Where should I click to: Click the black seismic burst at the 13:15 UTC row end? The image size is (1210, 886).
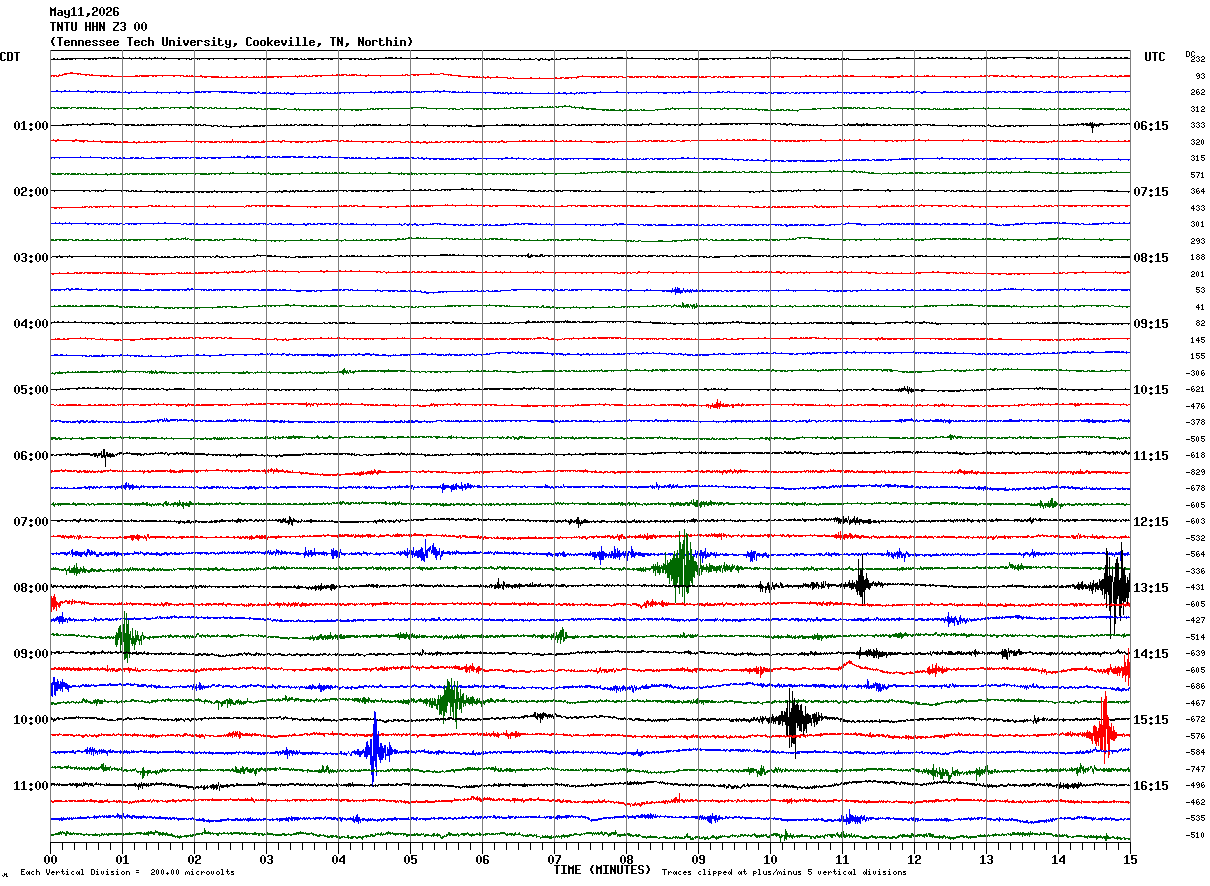tap(1114, 588)
